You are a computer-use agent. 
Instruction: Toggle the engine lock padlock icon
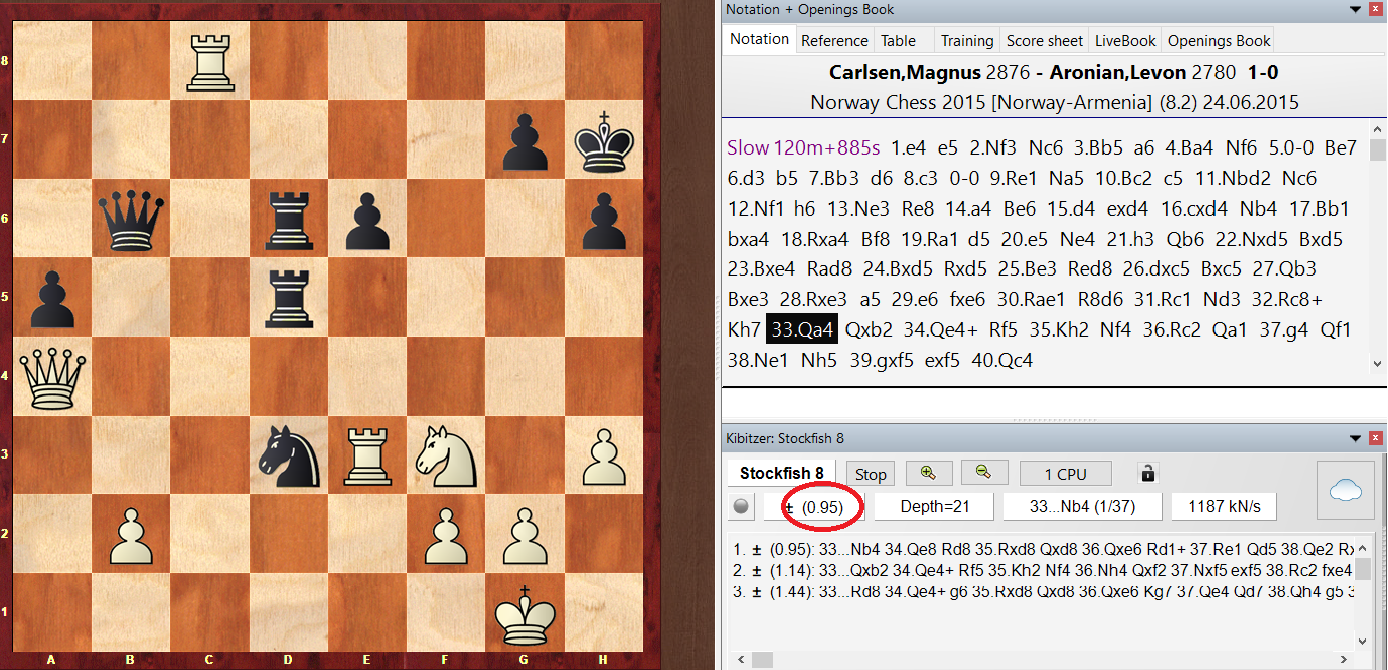click(x=1148, y=475)
